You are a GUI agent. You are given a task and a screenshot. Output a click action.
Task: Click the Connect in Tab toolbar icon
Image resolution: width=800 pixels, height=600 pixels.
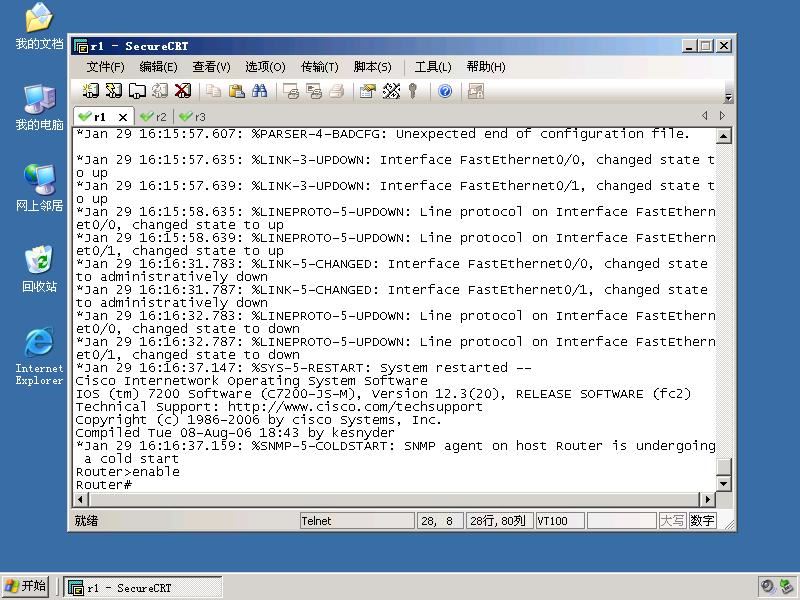coord(137,91)
